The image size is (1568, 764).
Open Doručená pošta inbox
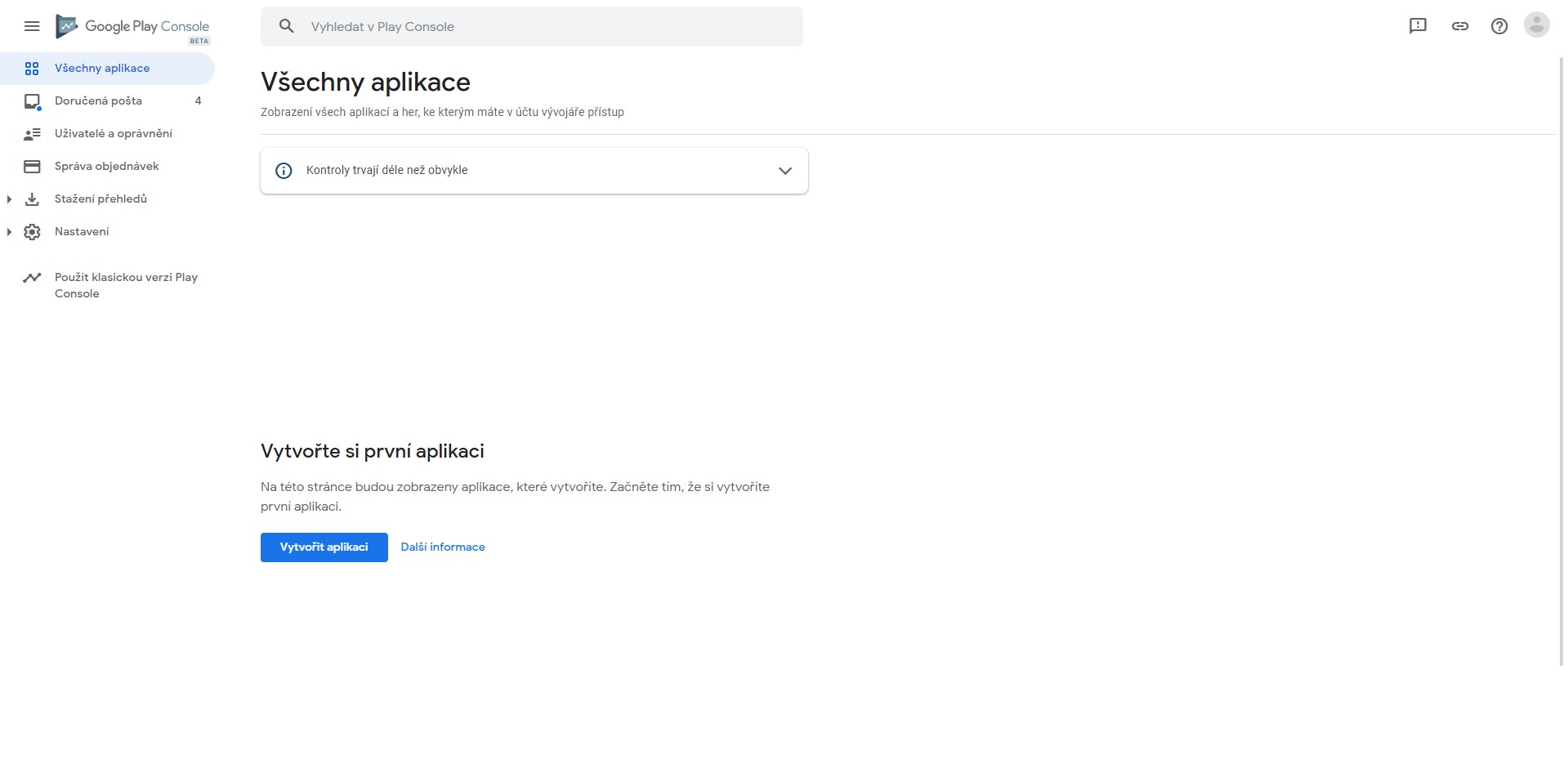click(x=98, y=101)
